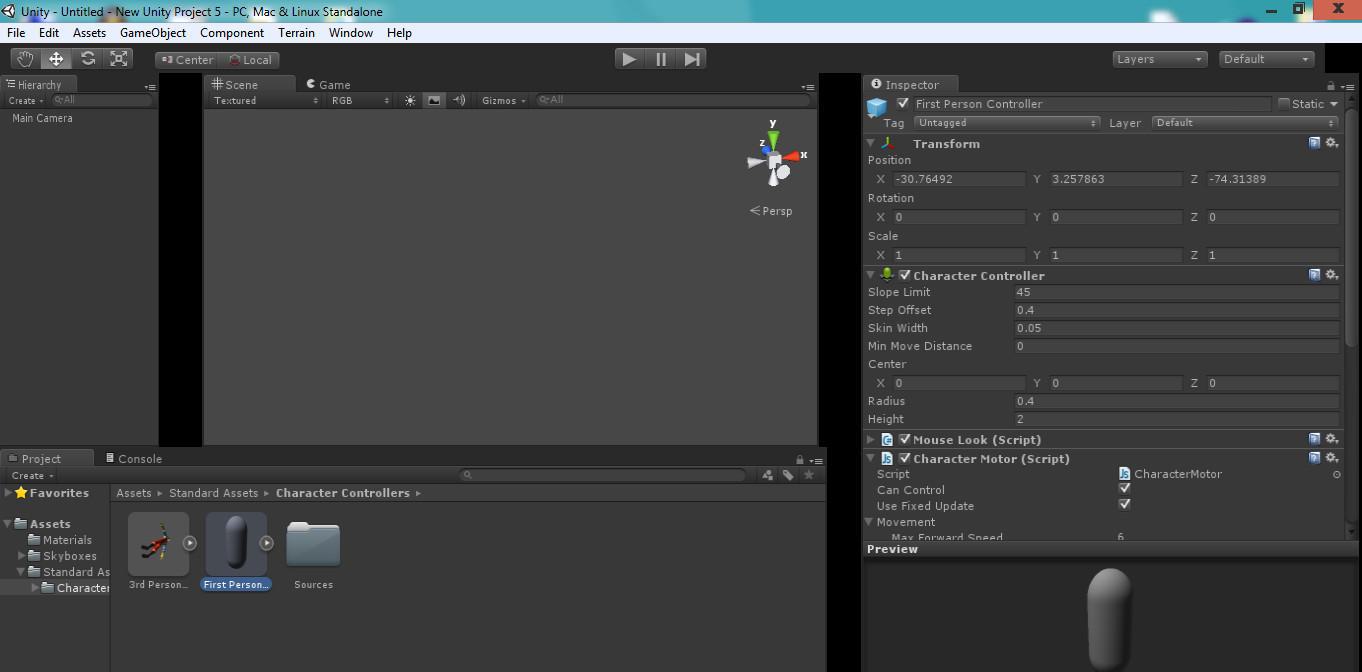1362x672 pixels.
Task: Toggle Local handle rotation button
Action: 249,60
